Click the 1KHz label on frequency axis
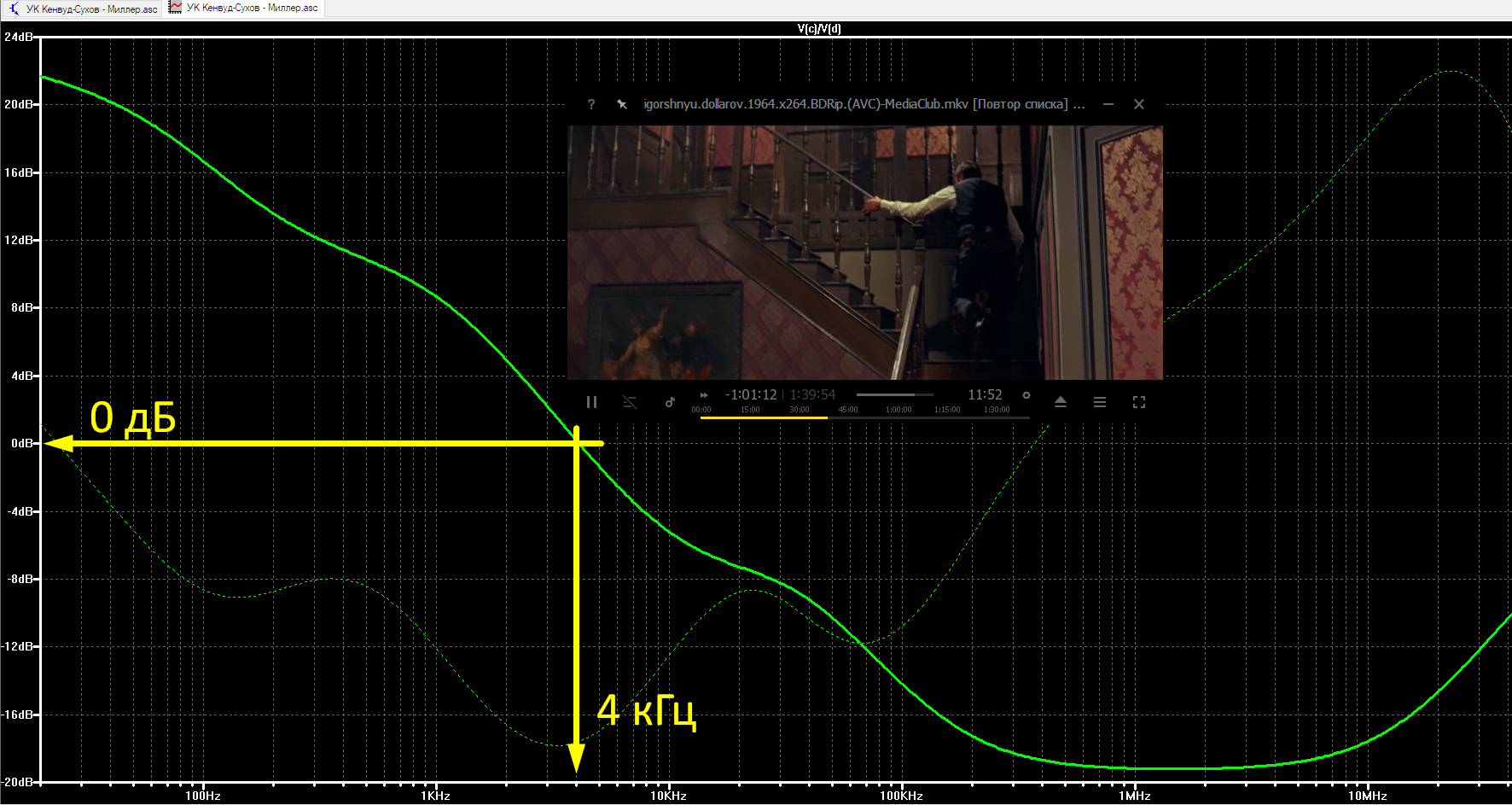Screen dimensions: 1512x805 coord(435,796)
